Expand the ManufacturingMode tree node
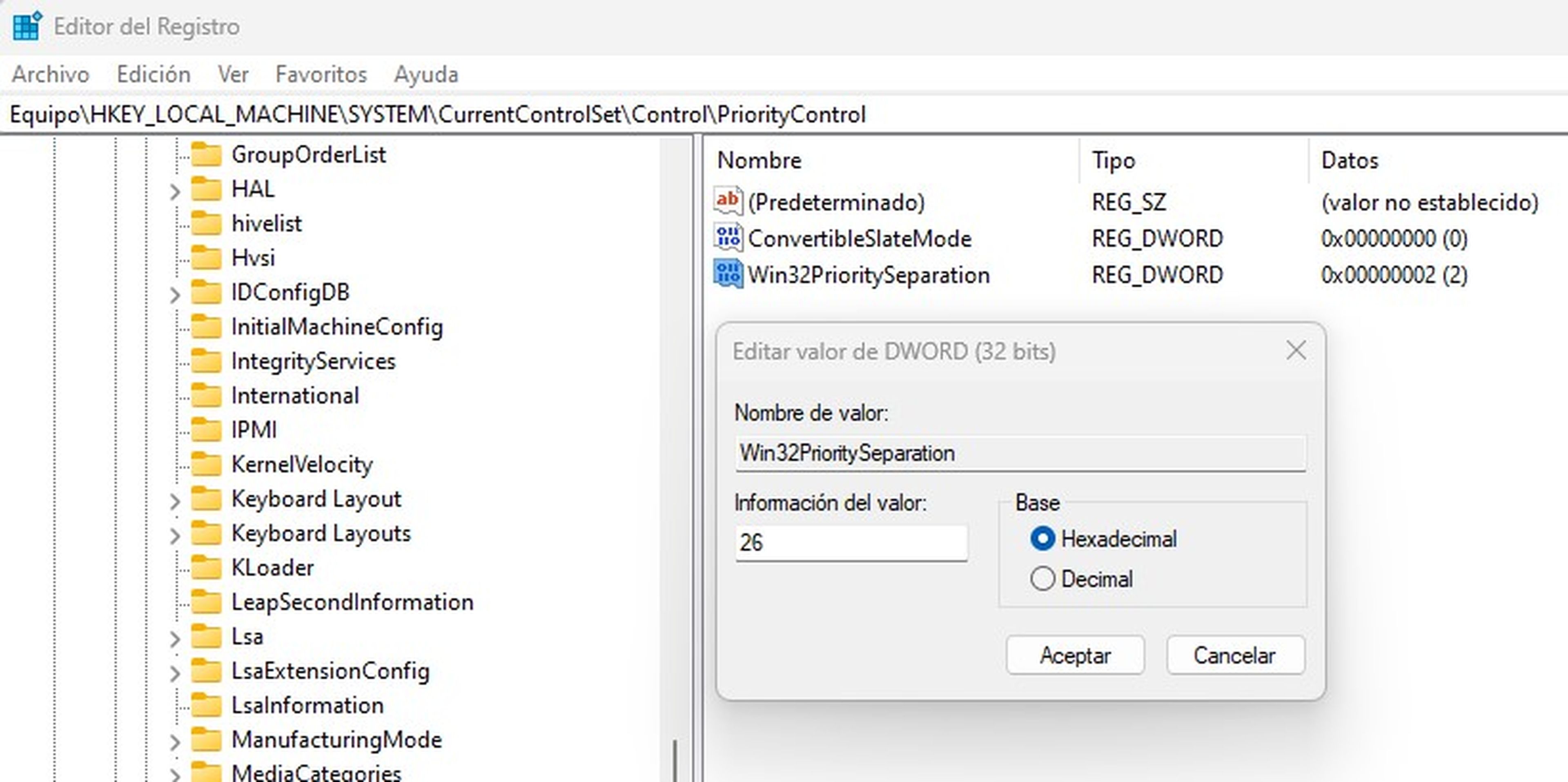Viewport: 1568px width, 782px height. (175, 742)
